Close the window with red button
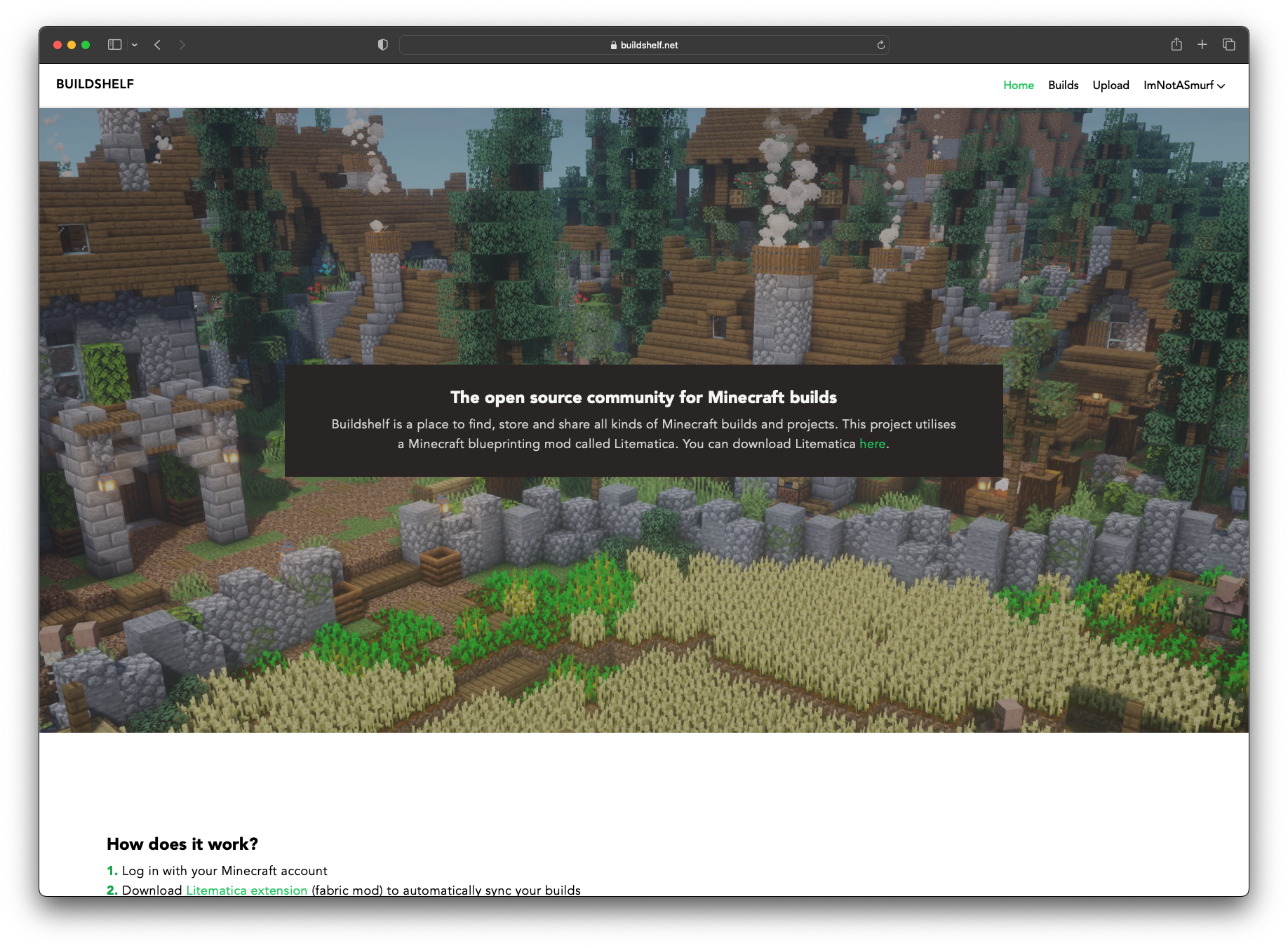The width and height of the screenshot is (1288, 948). (x=58, y=45)
